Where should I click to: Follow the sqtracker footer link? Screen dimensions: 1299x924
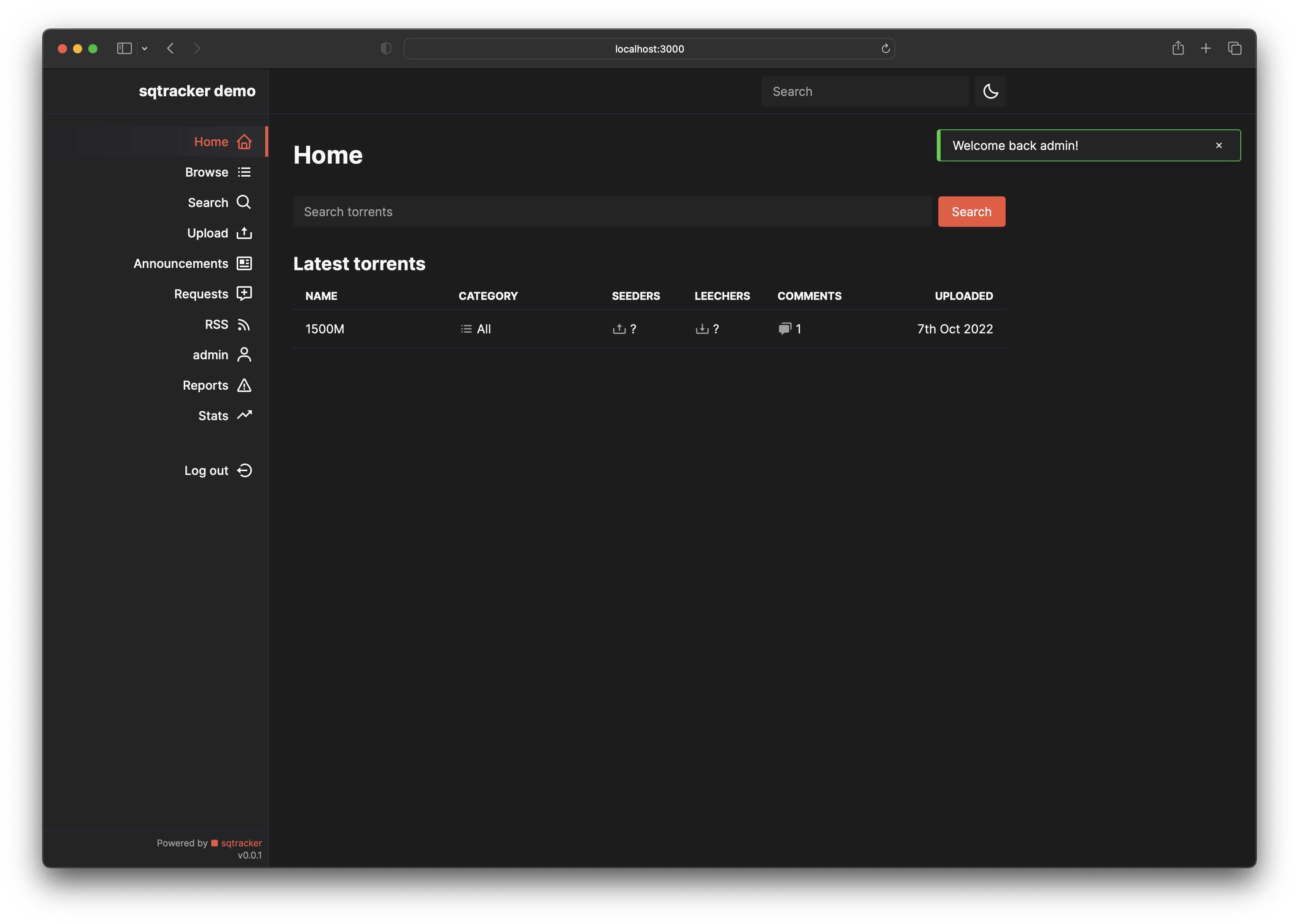pos(241,843)
